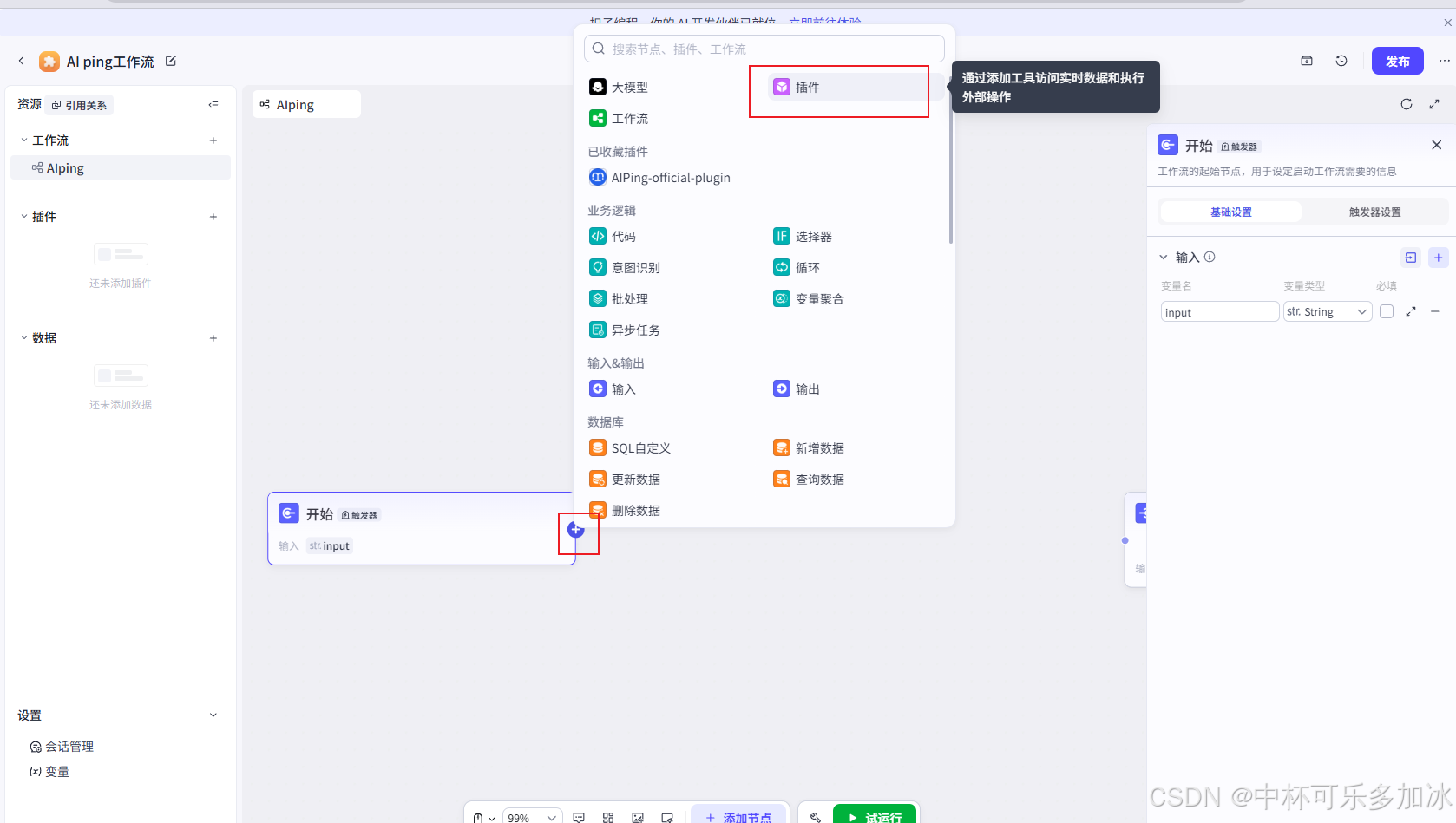Choose the 批处理 node
Viewport: 1456px width, 823px height.
pyautogui.click(x=619, y=298)
